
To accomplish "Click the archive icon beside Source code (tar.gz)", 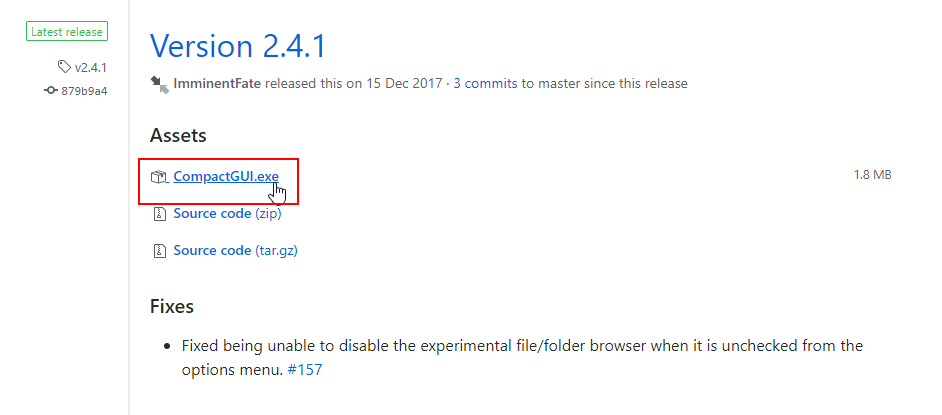I will point(158,250).
